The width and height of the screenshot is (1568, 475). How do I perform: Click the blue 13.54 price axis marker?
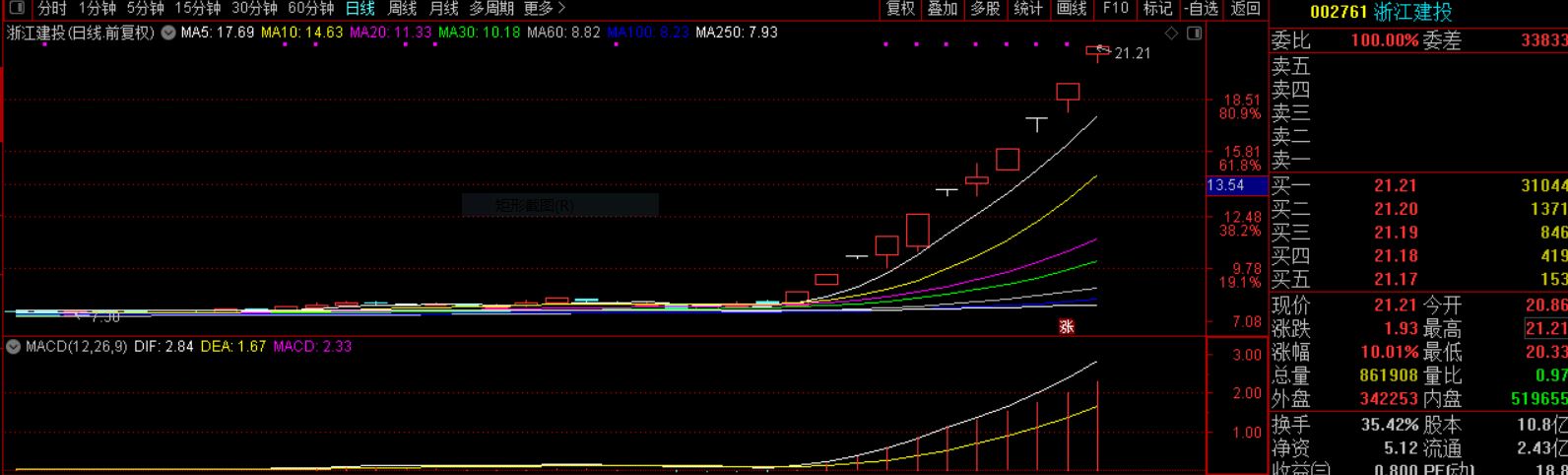tap(1226, 185)
